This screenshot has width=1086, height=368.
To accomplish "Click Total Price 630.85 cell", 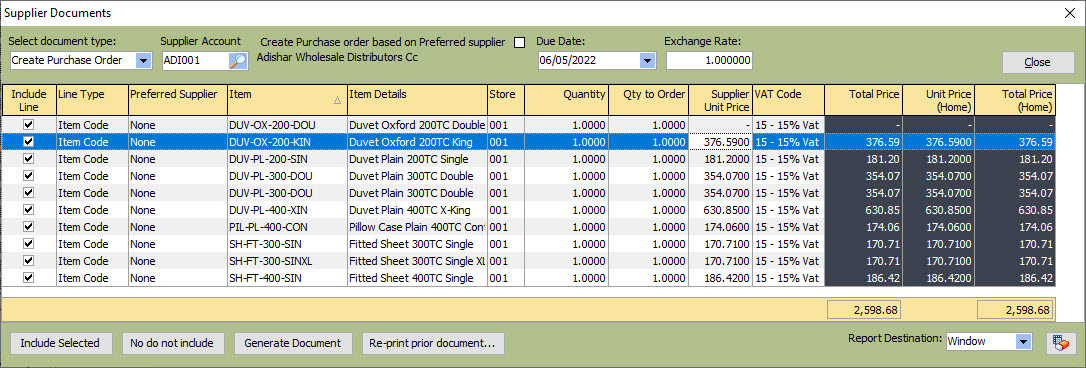I will point(864,210).
